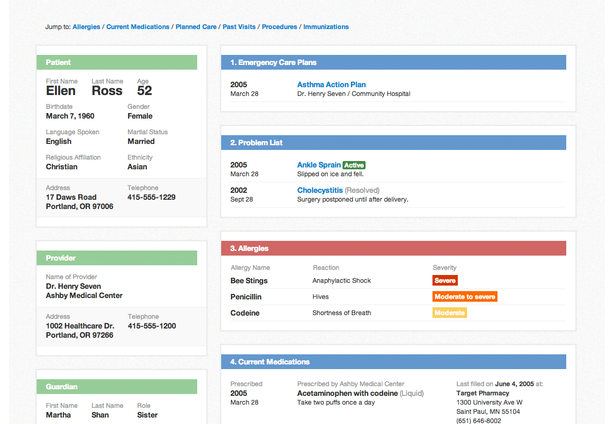Open the Asthma Action Plan link

click(331, 84)
